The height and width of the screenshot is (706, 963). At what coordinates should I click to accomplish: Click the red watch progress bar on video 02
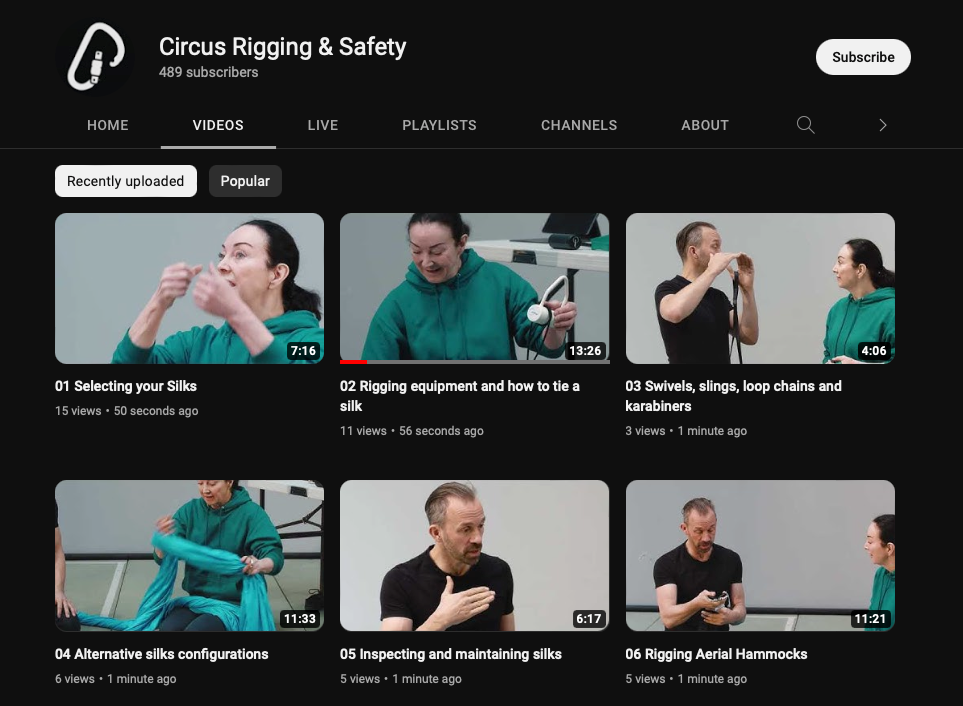(x=353, y=362)
